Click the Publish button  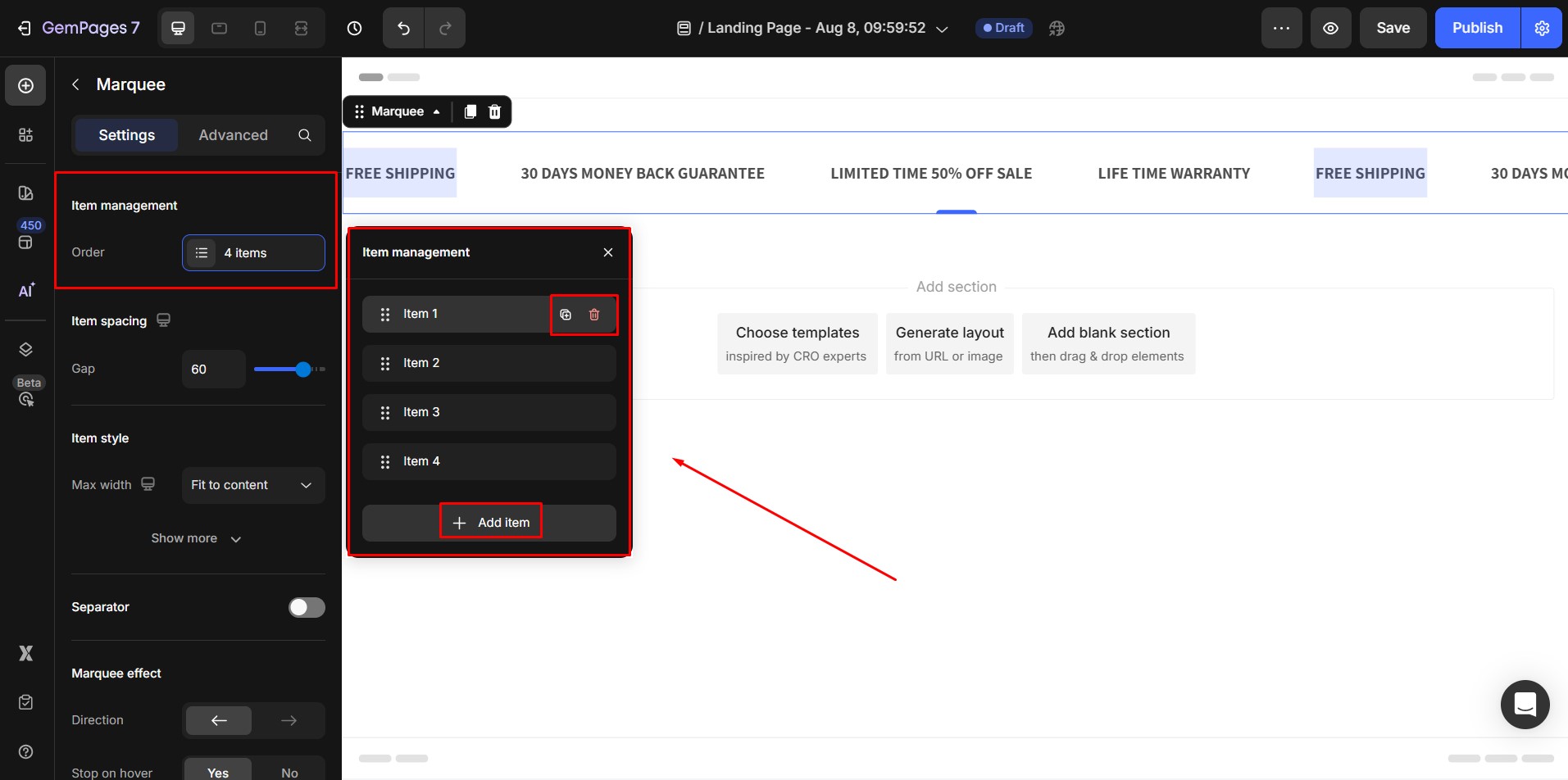click(1477, 29)
